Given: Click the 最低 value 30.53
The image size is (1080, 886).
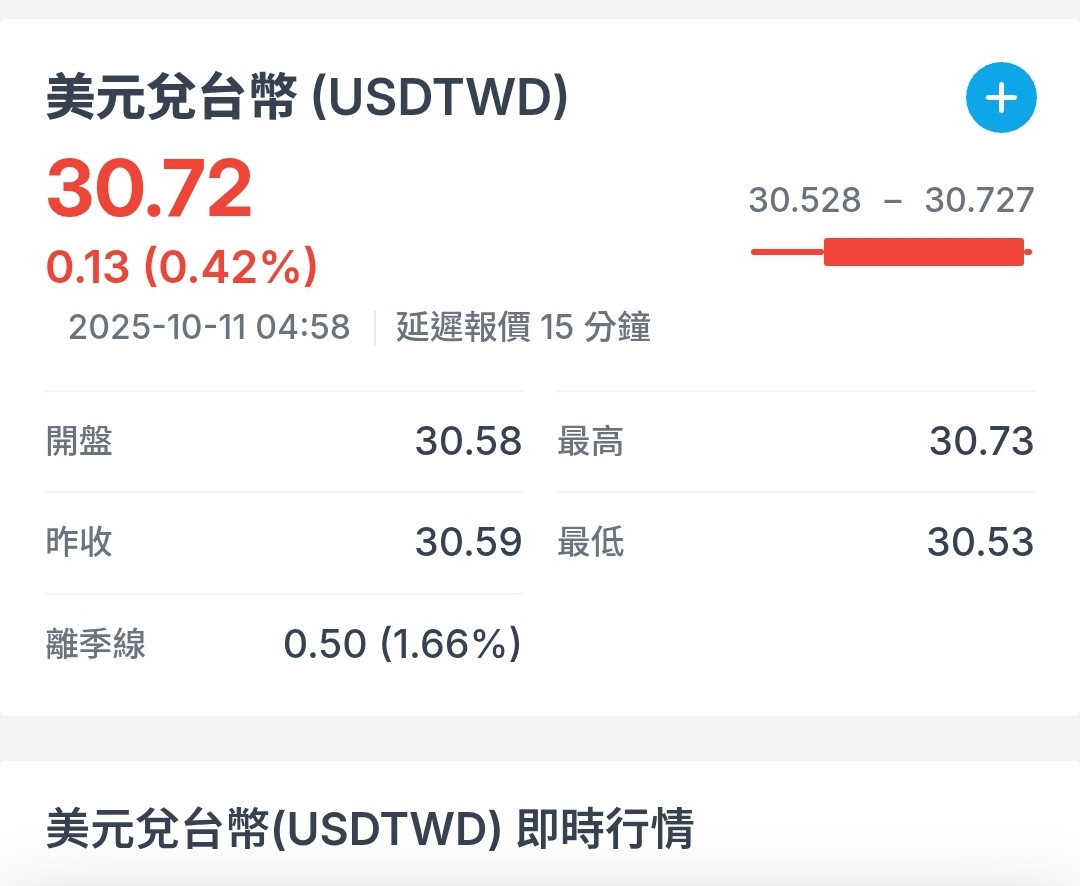Looking at the screenshot, I should 980,542.
